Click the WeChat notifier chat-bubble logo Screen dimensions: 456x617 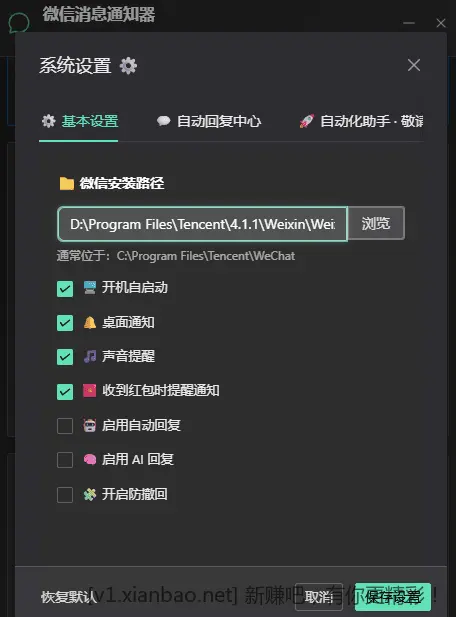click(18, 23)
